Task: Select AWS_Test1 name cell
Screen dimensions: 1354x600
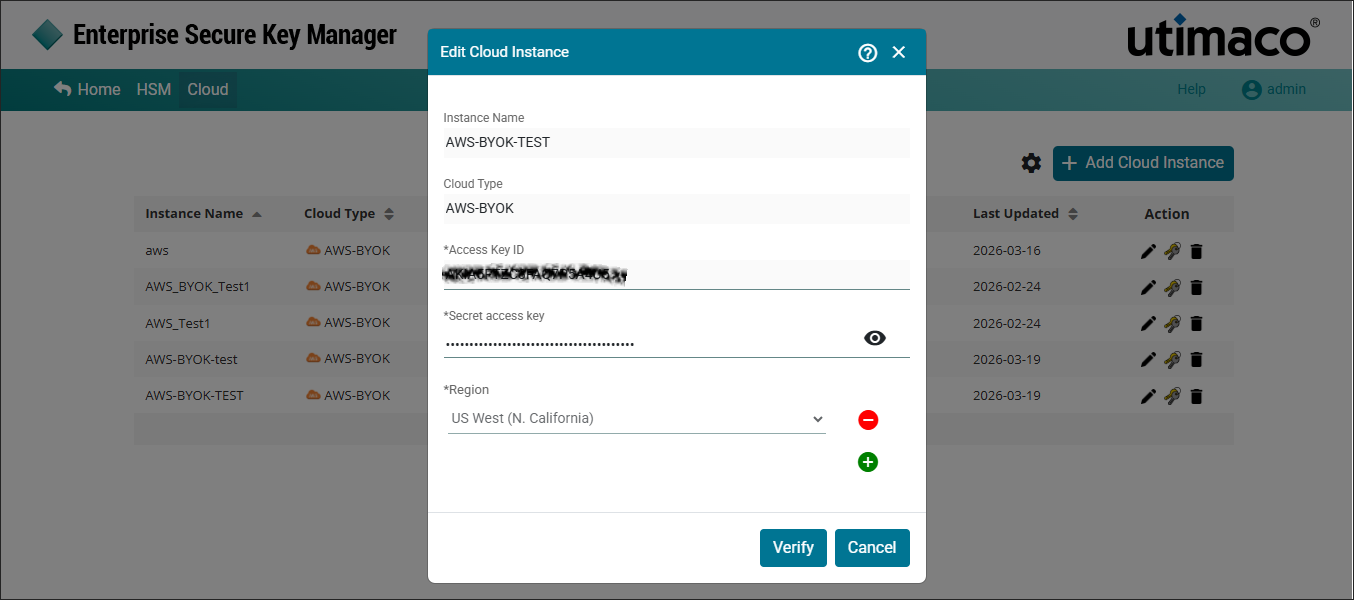Action: coord(178,323)
